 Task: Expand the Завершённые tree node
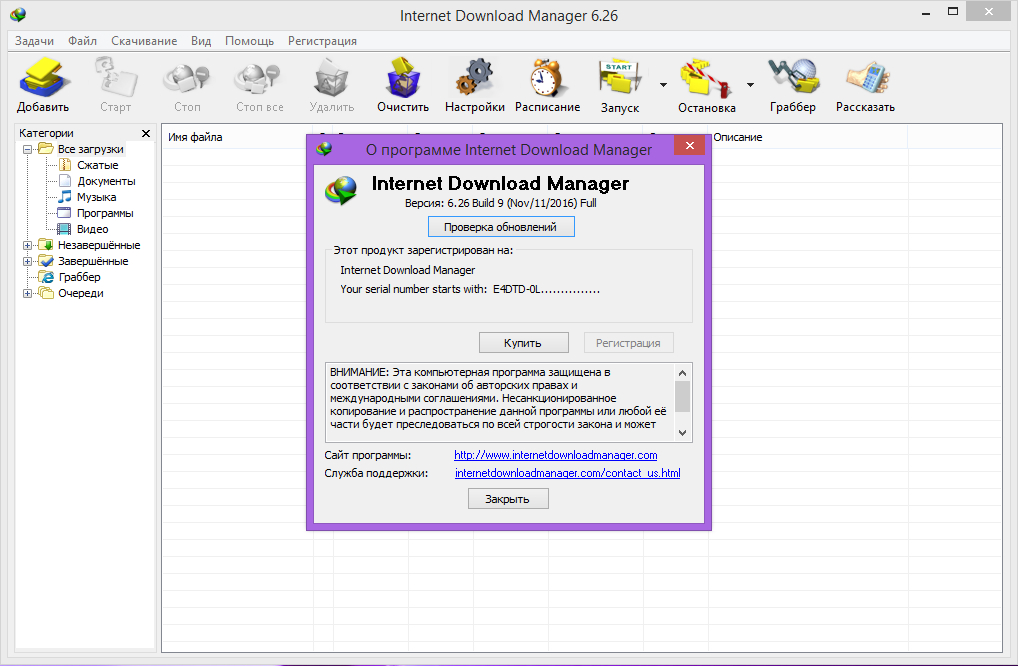(27, 262)
